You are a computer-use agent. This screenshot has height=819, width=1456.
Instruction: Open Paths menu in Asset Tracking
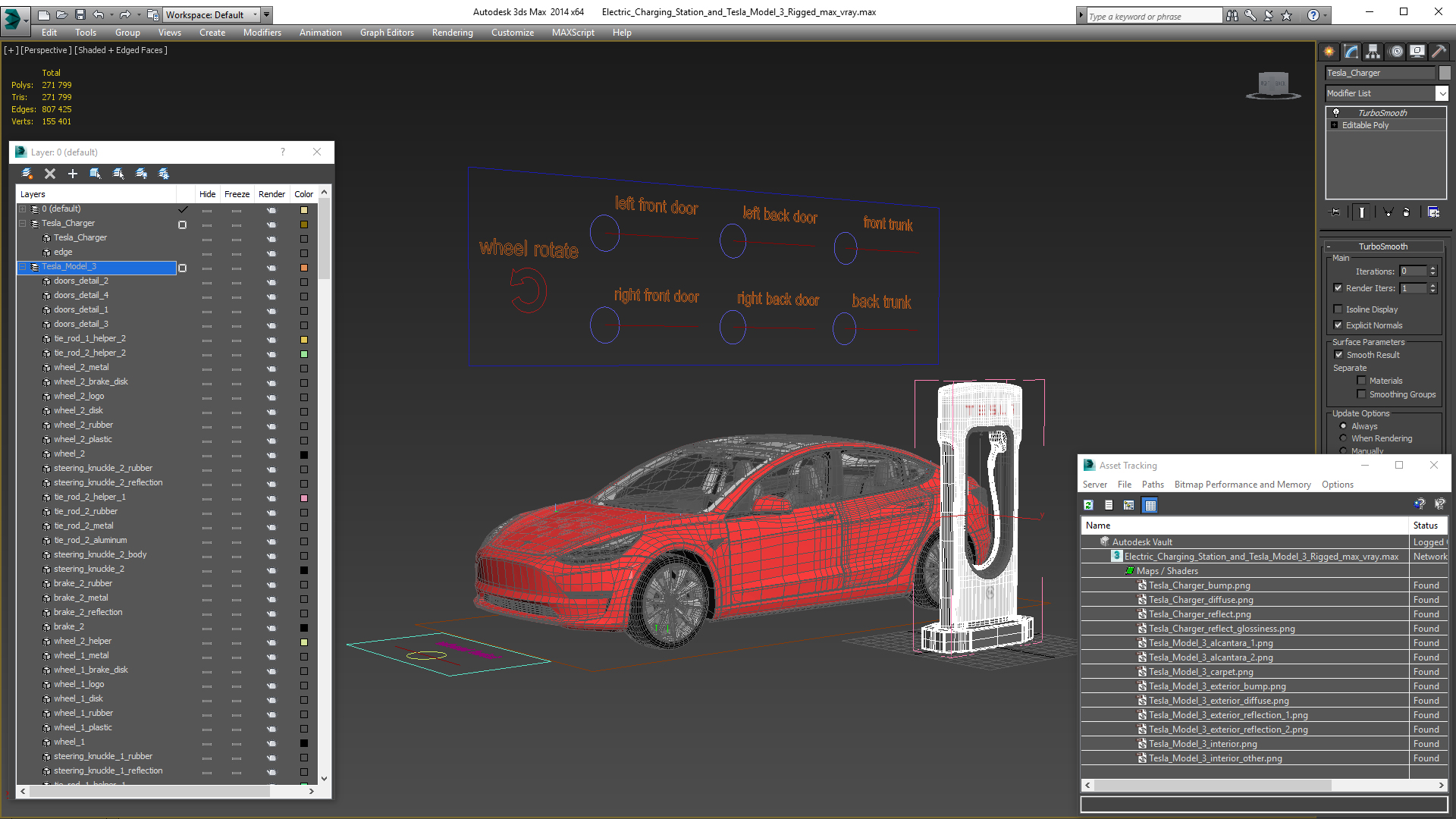coord(1152,485)
